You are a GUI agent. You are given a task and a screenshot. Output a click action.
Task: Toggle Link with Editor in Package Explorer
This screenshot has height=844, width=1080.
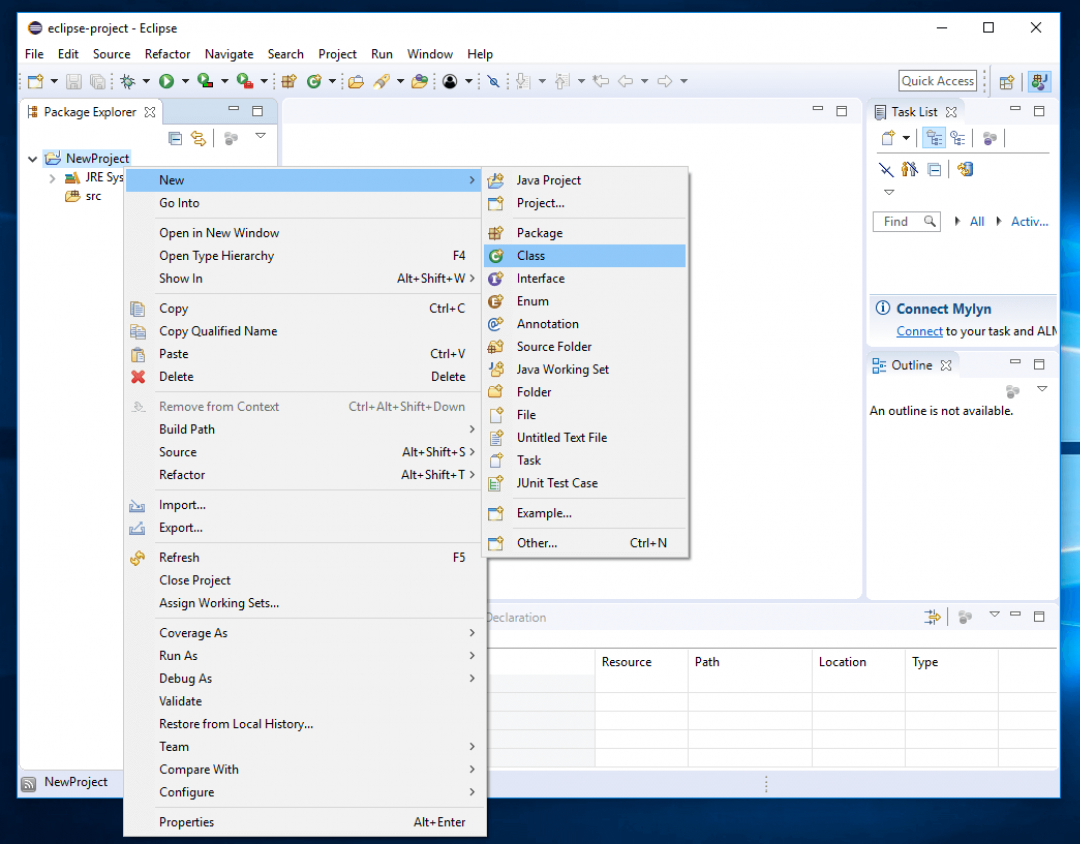[x=198, y=139]
